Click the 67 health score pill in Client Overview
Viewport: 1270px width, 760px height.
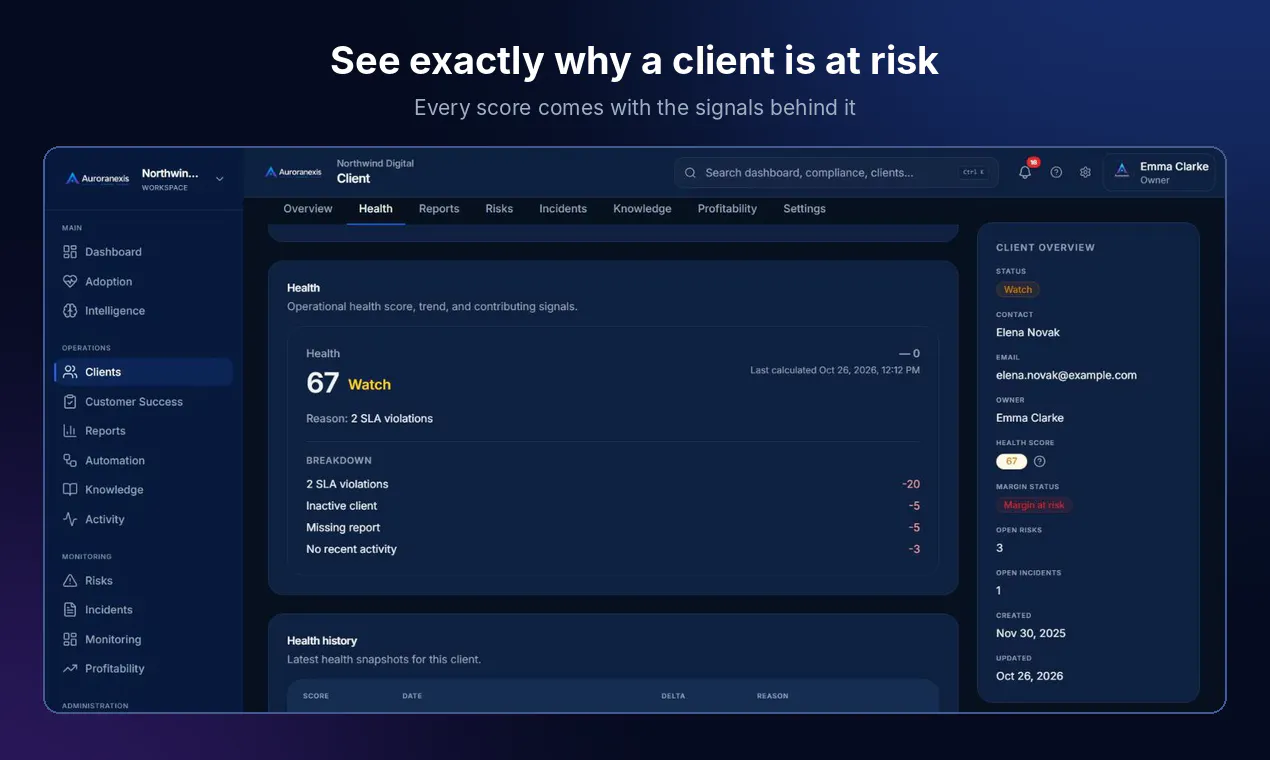click(x=1012, y=462)
